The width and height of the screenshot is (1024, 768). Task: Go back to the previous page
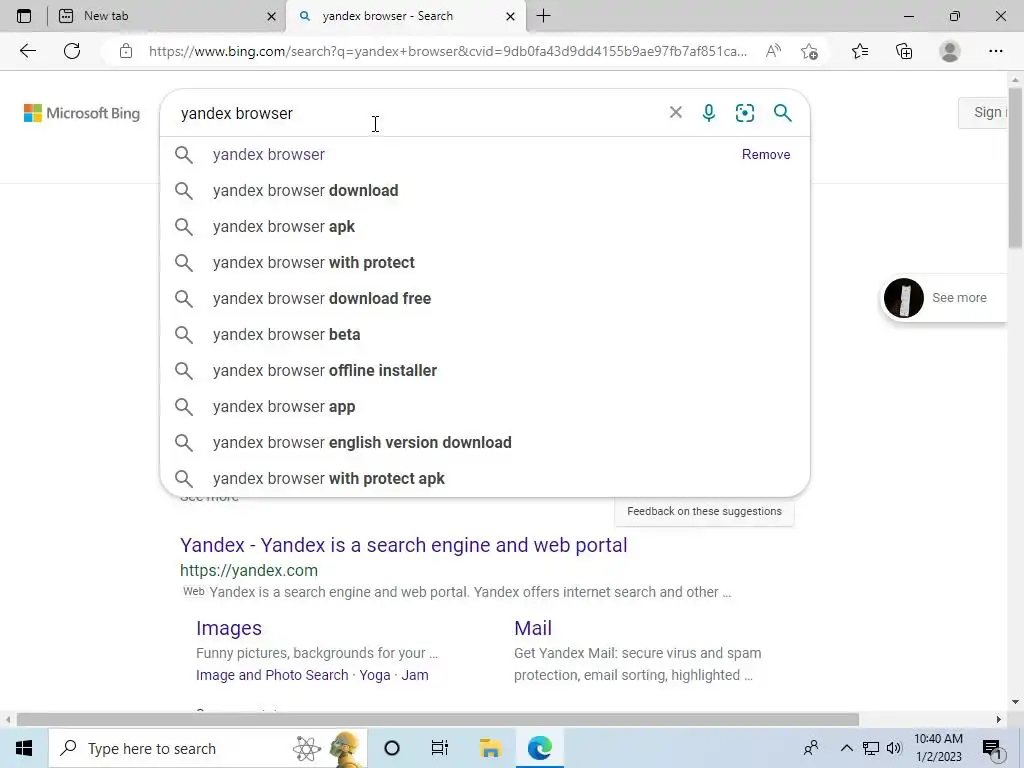[x=27, y=51]
